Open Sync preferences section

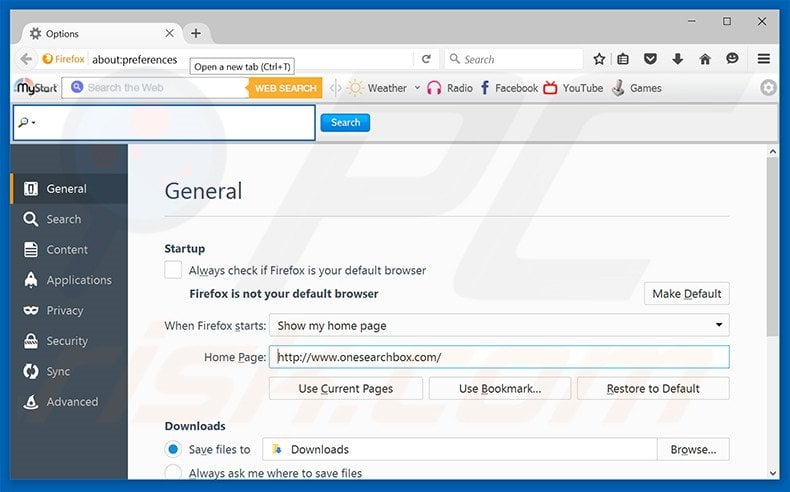[69, 371]
